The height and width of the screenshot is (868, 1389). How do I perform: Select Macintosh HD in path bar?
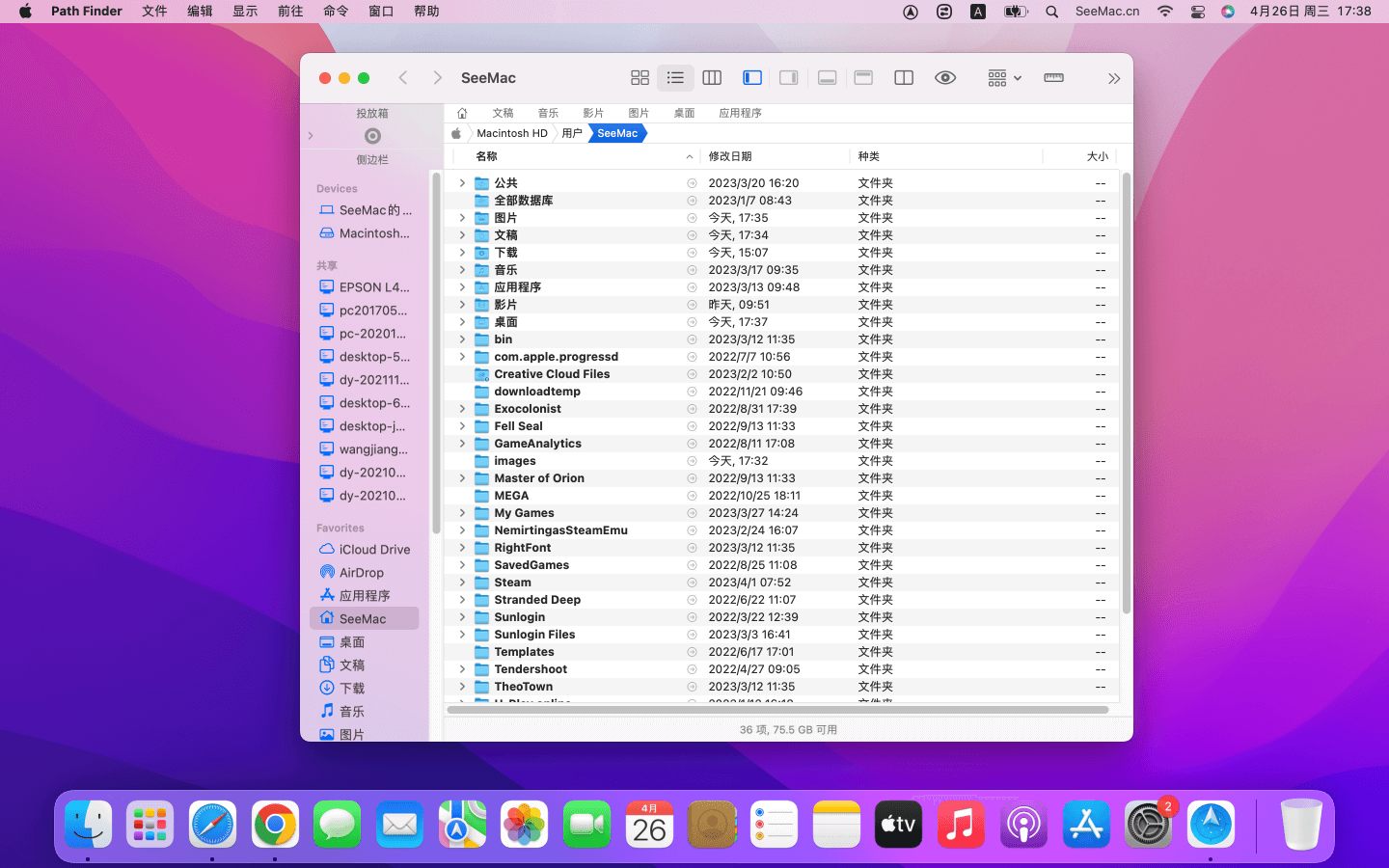click(511, 133)
